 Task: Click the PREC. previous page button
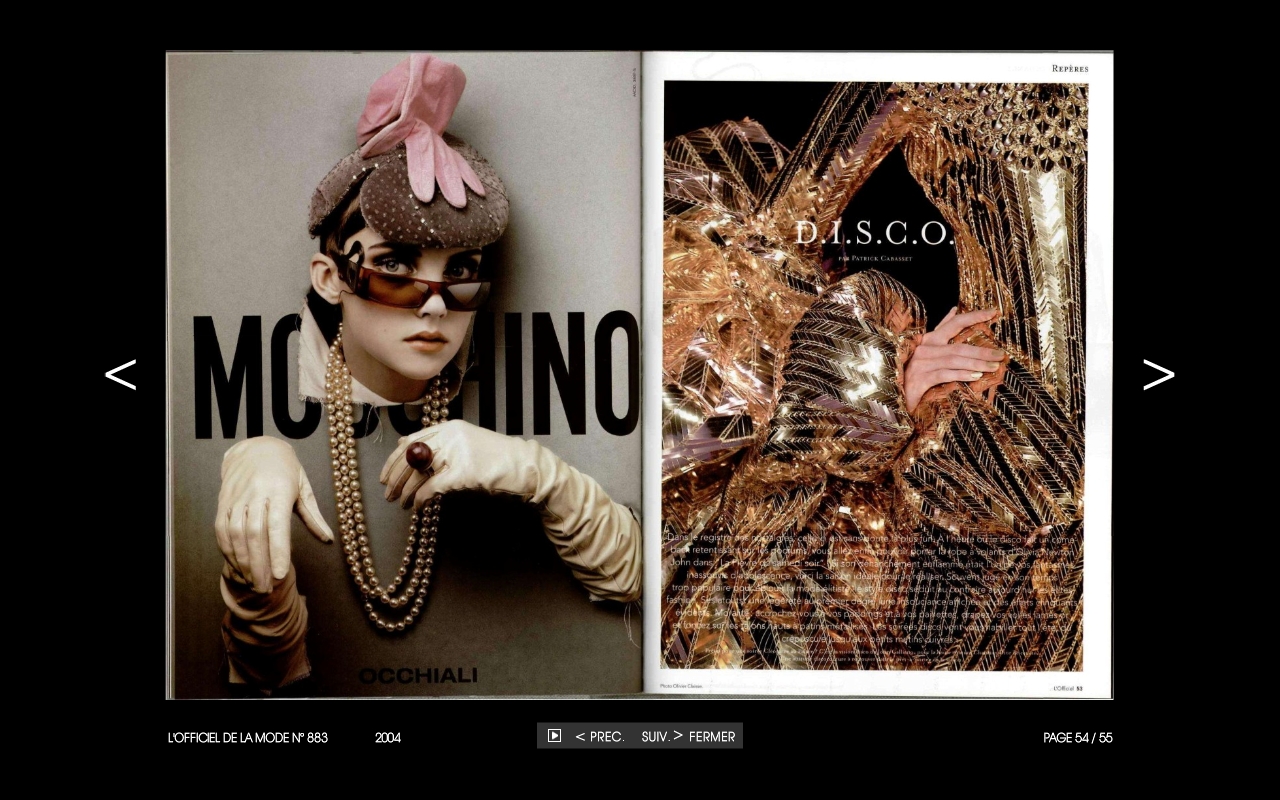(600, 736)
